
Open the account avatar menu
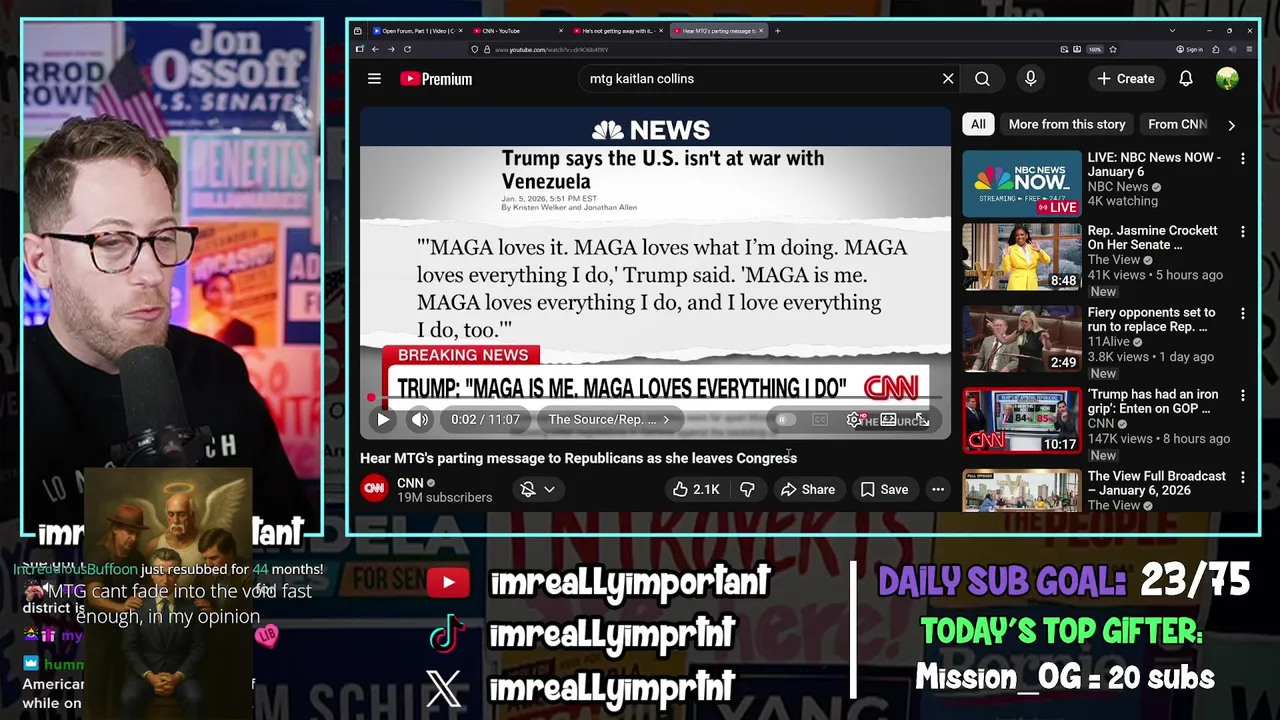point(1227,79)
